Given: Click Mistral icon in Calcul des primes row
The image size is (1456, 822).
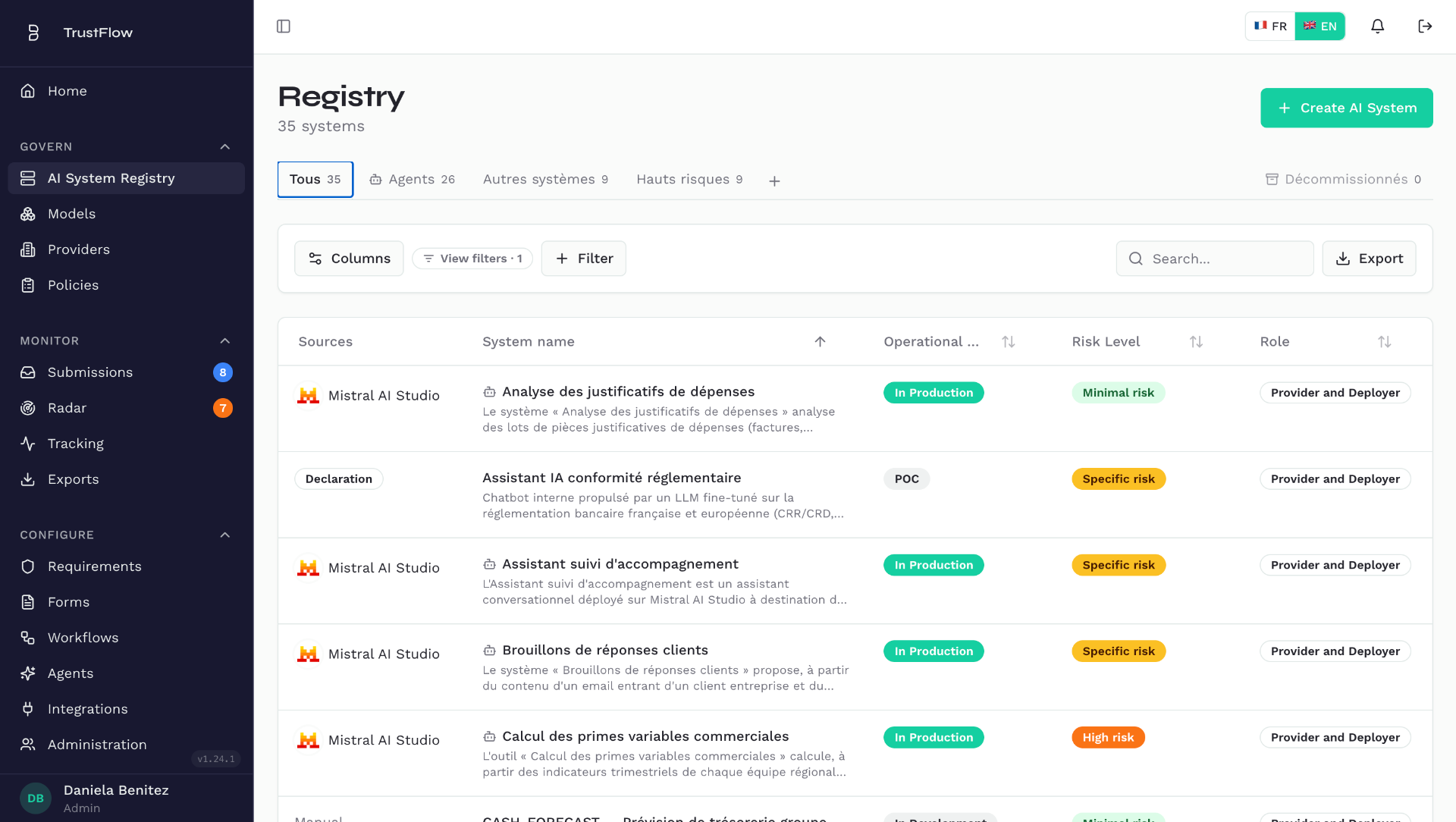Looking at the screenshot, I should pyautogui.click(x=308, y=741).
